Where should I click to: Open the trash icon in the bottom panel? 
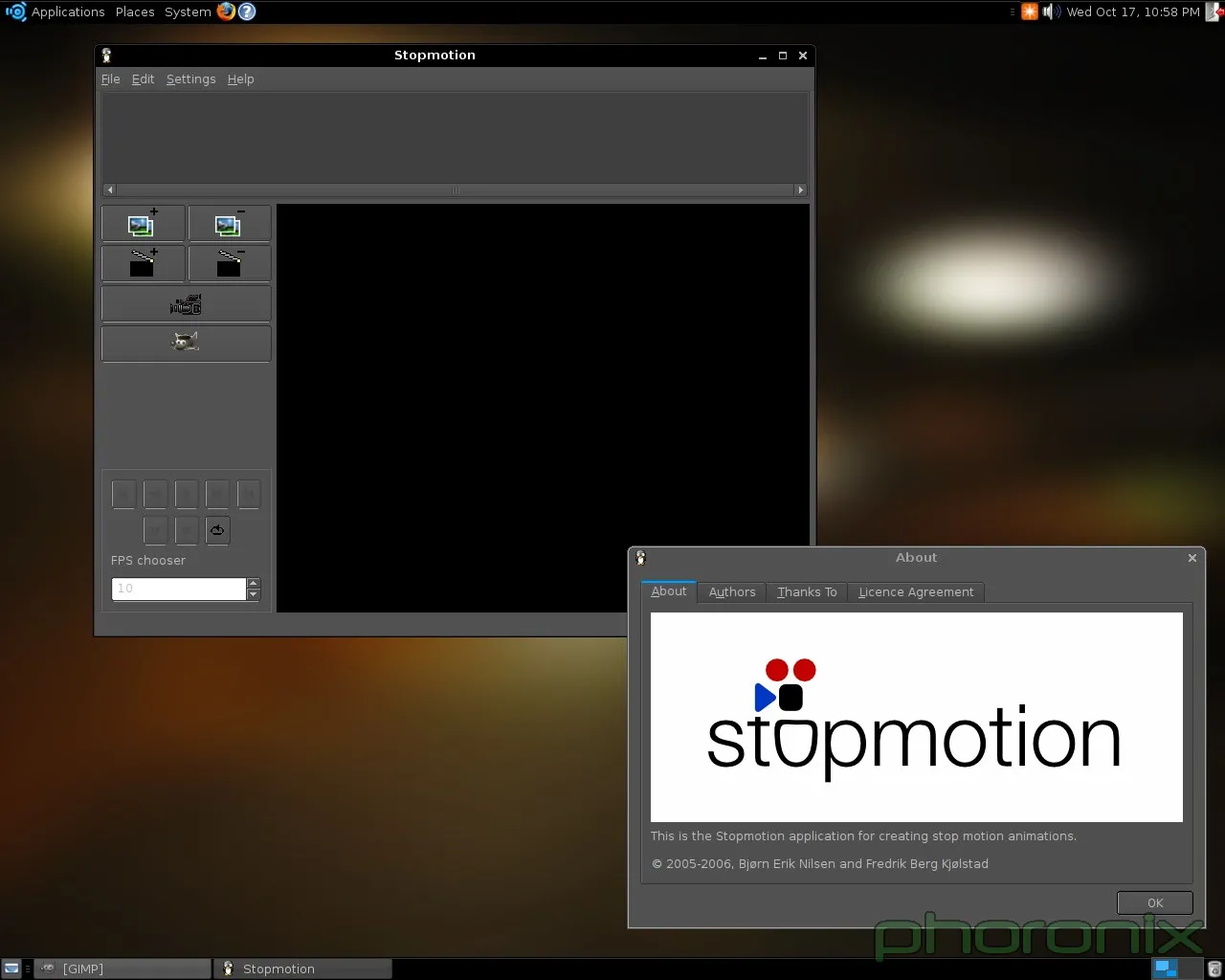[1214, 969]
